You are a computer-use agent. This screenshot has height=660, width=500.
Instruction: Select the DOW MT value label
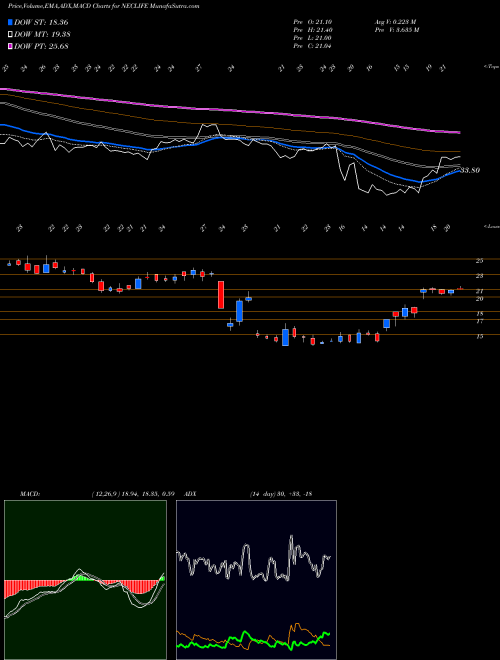click(x=42, y=35)
